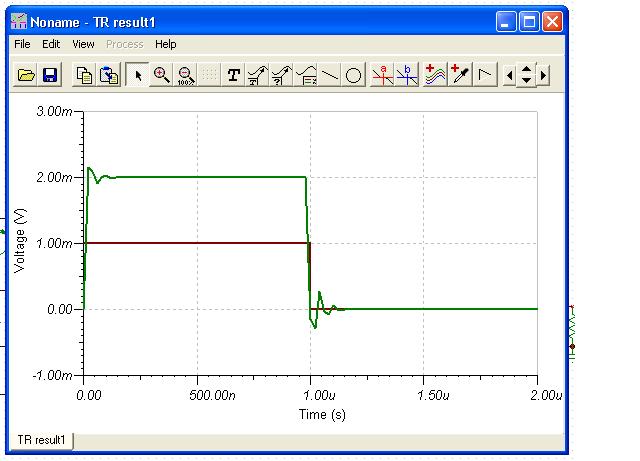Click the up arrow scroll button
The height and width of the screenshot is (461, 640).
point(527,70)
